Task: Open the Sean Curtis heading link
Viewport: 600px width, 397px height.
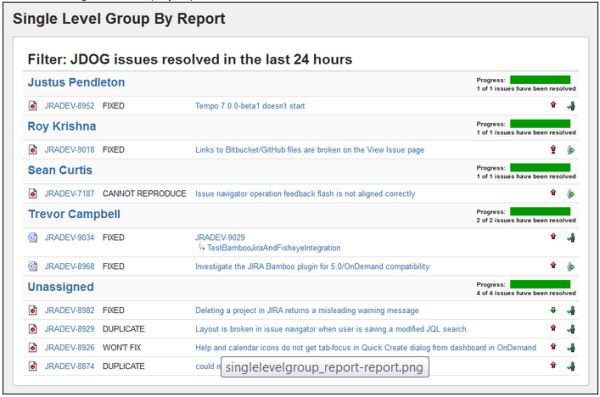Action: tap(60, 170)
